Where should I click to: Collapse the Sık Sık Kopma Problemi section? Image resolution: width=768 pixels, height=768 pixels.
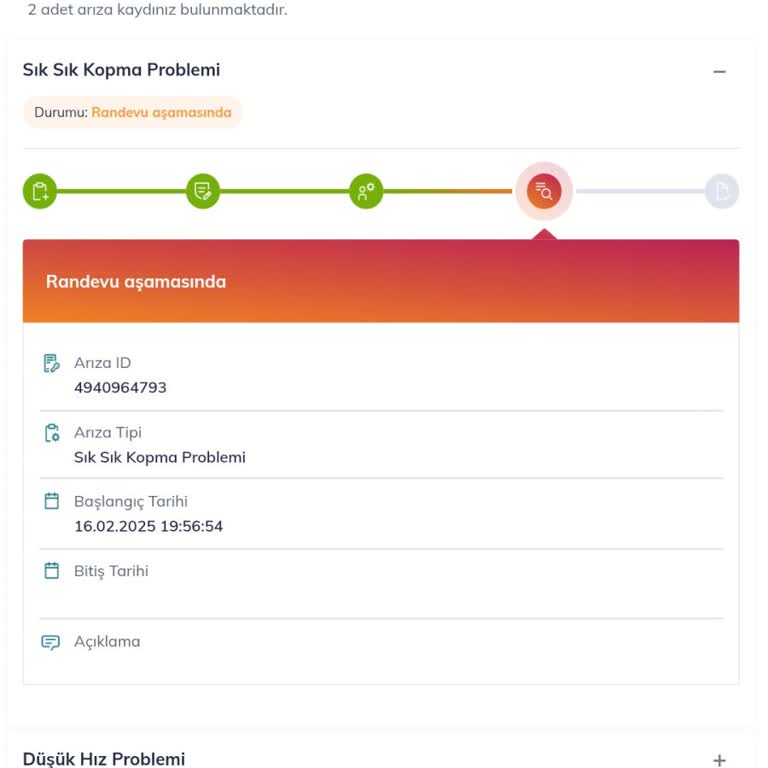[719, 71]
